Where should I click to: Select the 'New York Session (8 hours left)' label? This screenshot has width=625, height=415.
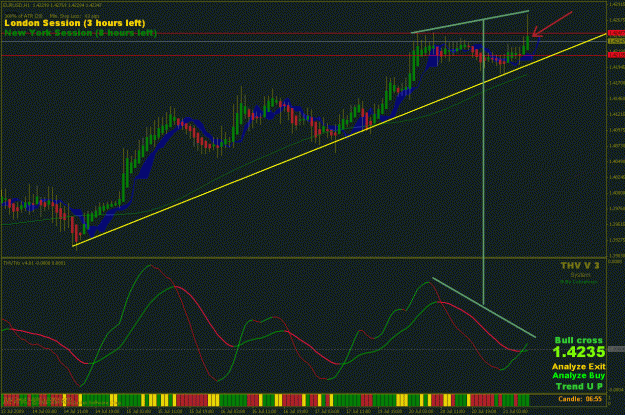81,33
